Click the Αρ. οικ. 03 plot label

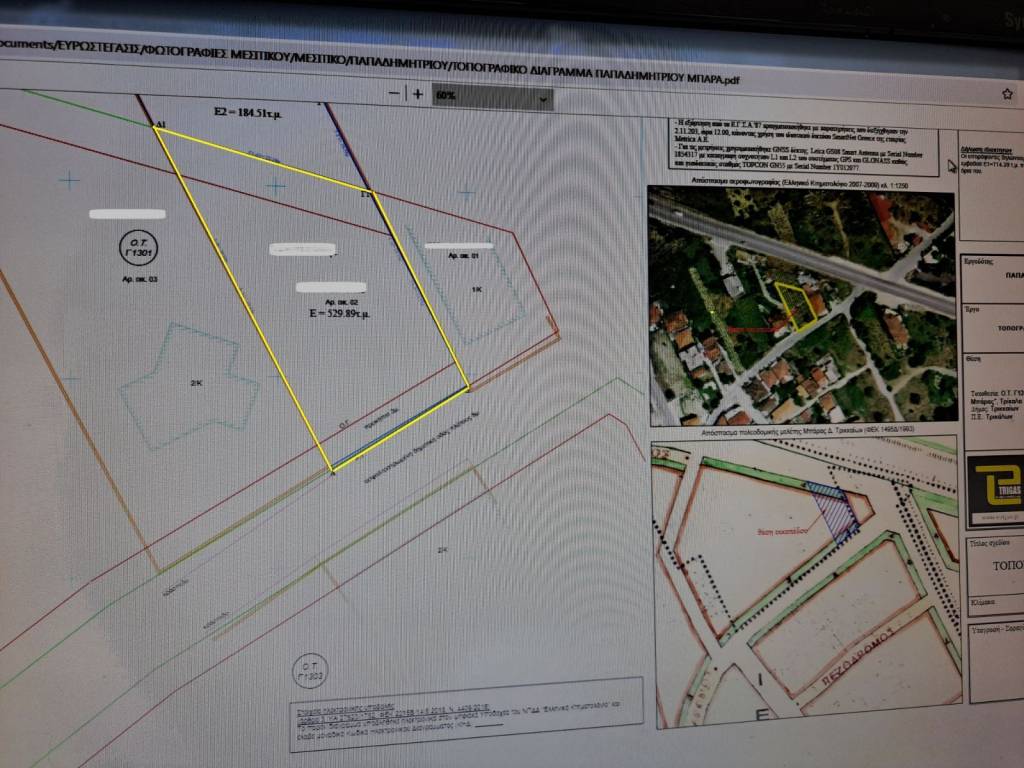(x=139, y=280)
